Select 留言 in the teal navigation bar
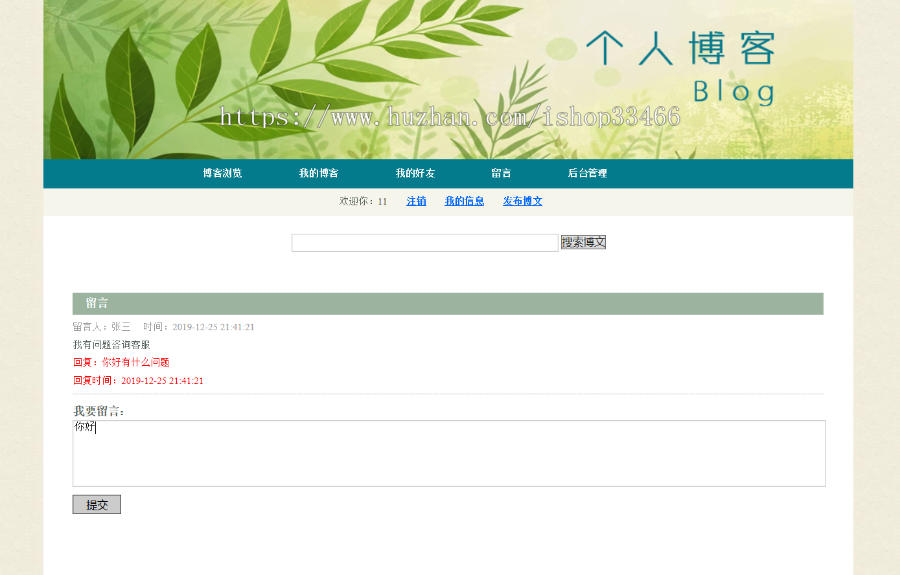The width and height of the screenshot is (900, 575). pos(501,173)
